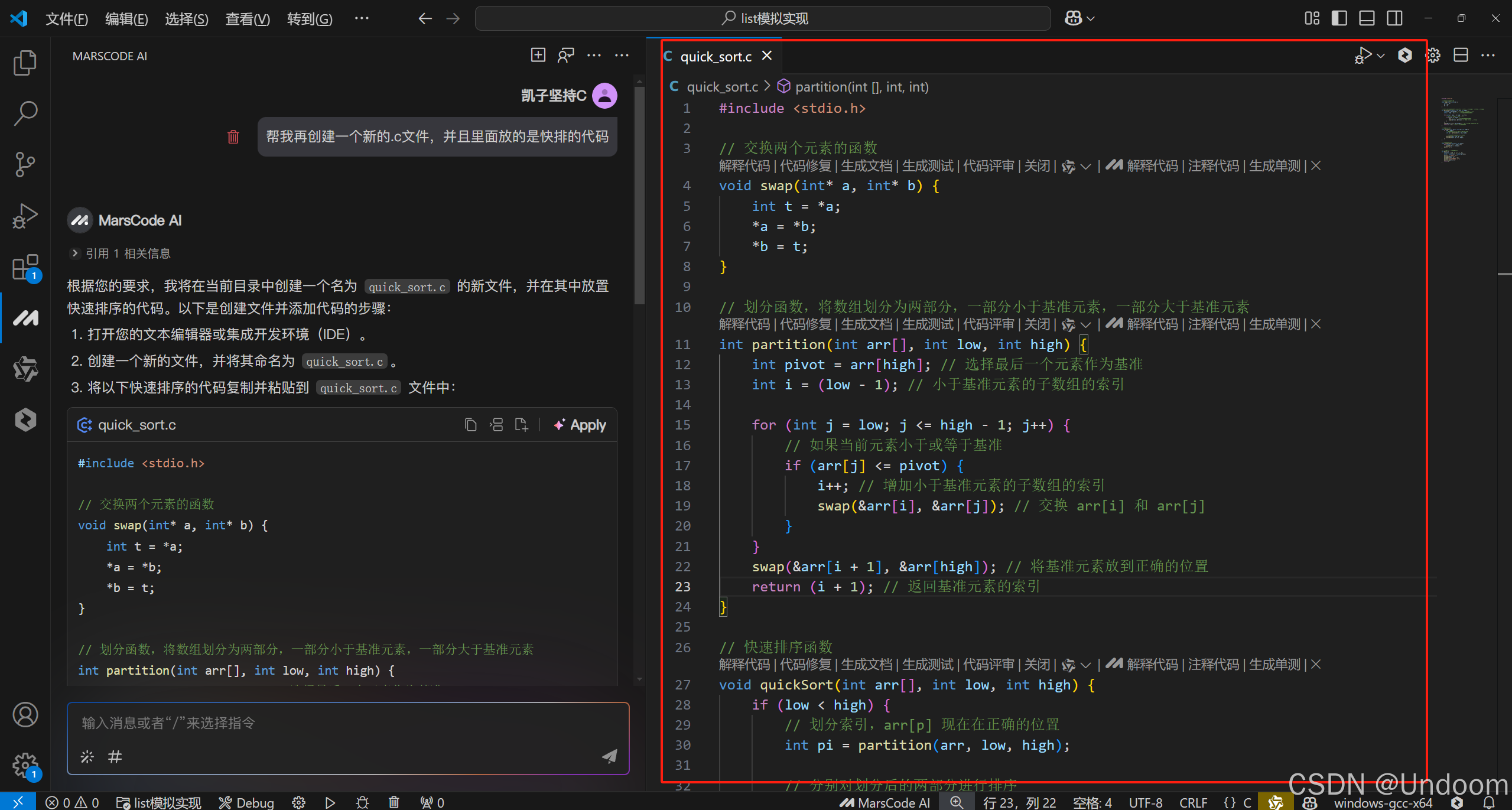Click new chat plus icon in MarsCode panel
This screenshot has height=810, width=1512.
538,56
